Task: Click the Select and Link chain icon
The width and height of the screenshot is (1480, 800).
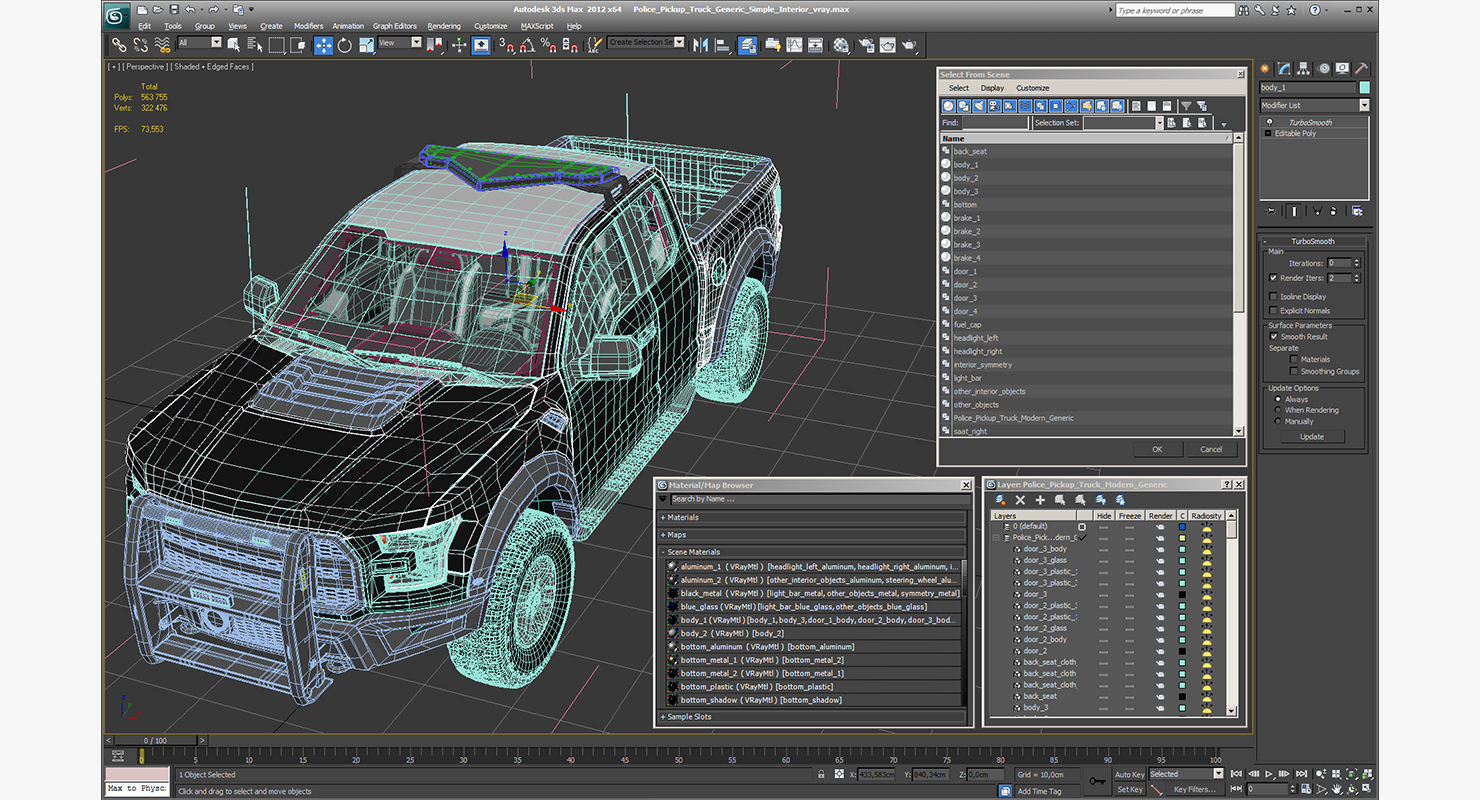Action: (x=119, y=45)
